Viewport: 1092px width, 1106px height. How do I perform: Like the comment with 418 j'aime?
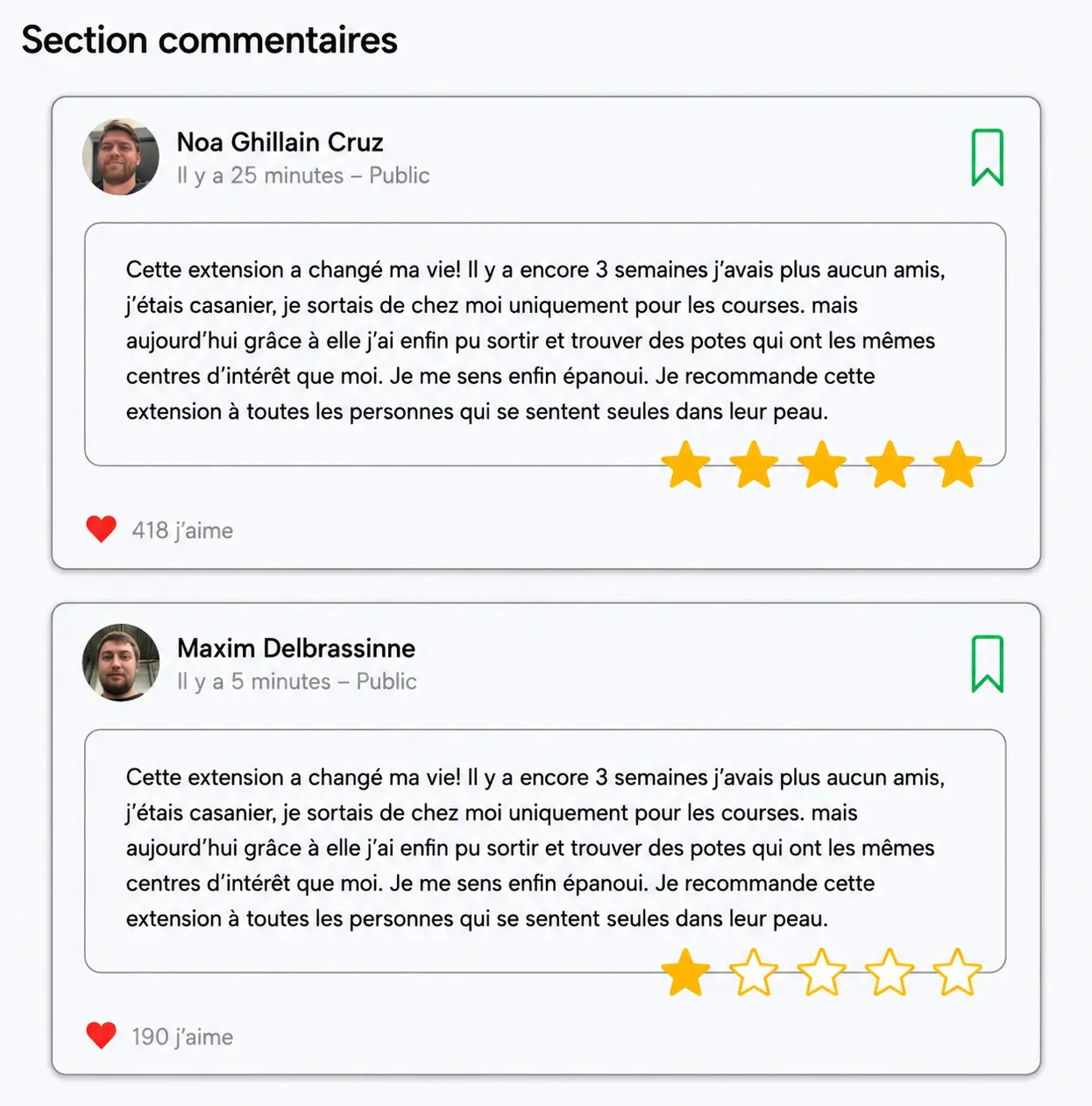click(102, 529)
